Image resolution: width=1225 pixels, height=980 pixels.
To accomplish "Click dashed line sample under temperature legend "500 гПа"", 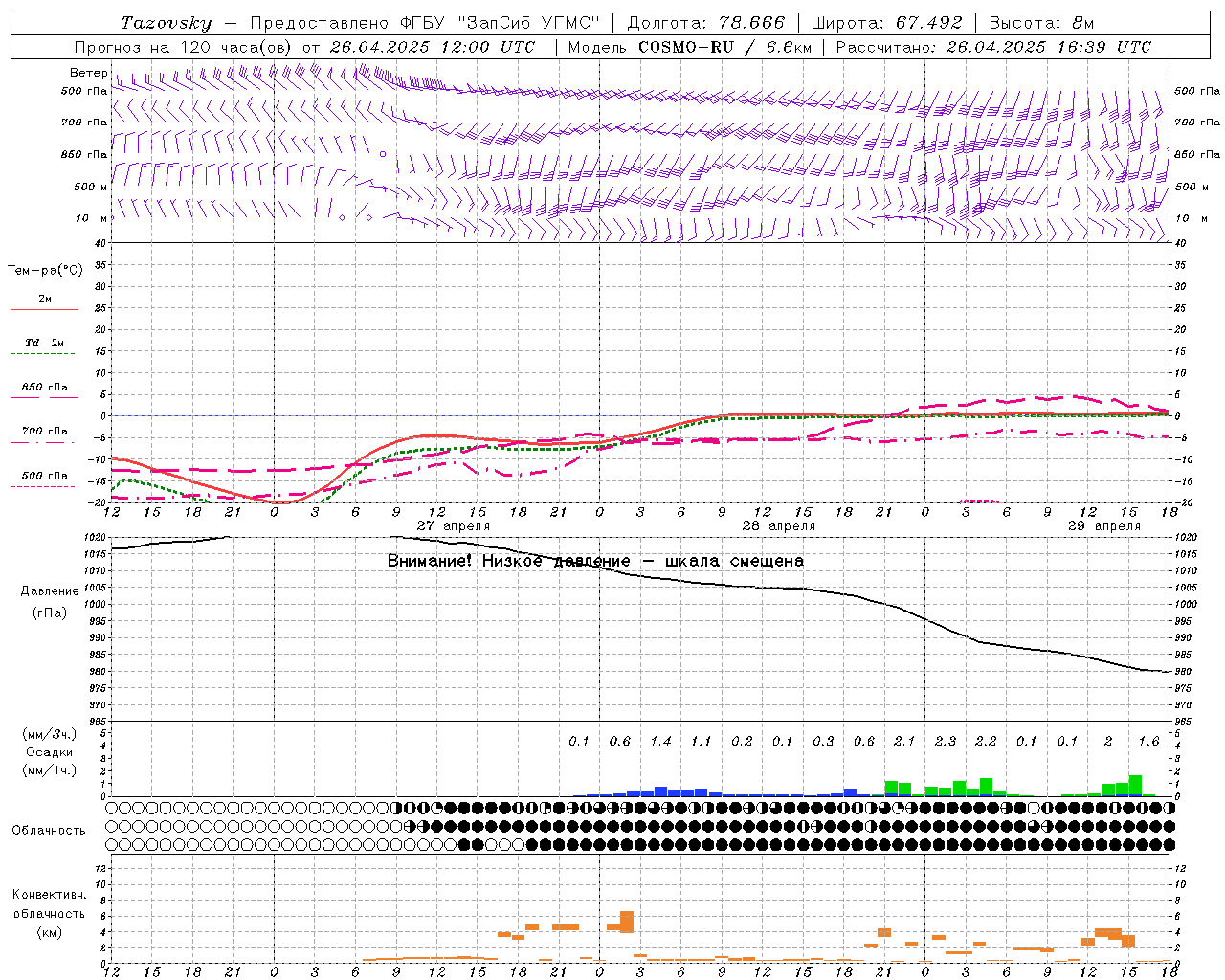I will pos(42,487).
